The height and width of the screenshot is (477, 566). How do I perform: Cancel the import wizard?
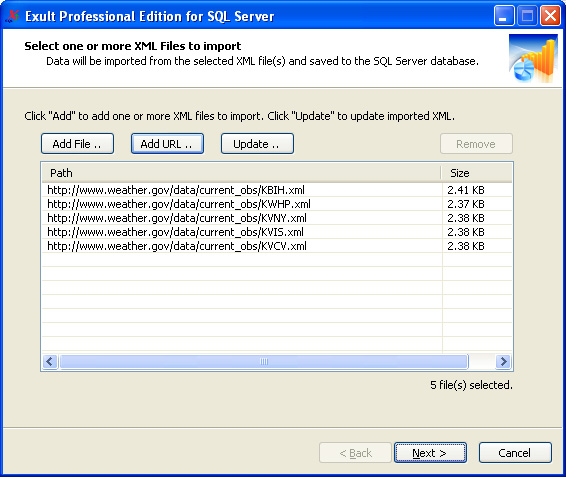(x=515, y=452)
